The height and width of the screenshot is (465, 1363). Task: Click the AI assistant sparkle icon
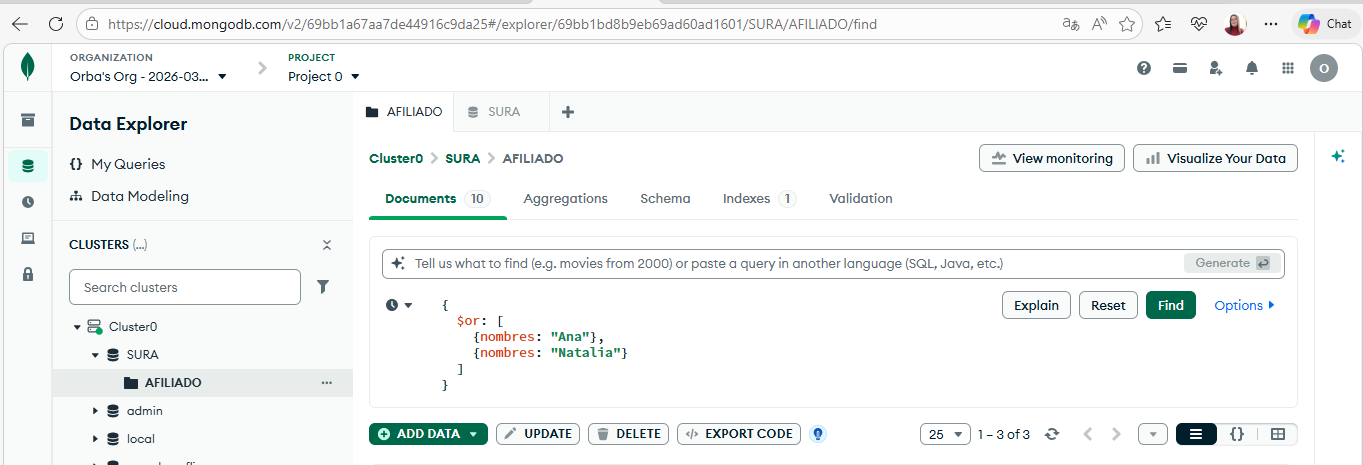pyautogui.click(x=1338, y=157)
